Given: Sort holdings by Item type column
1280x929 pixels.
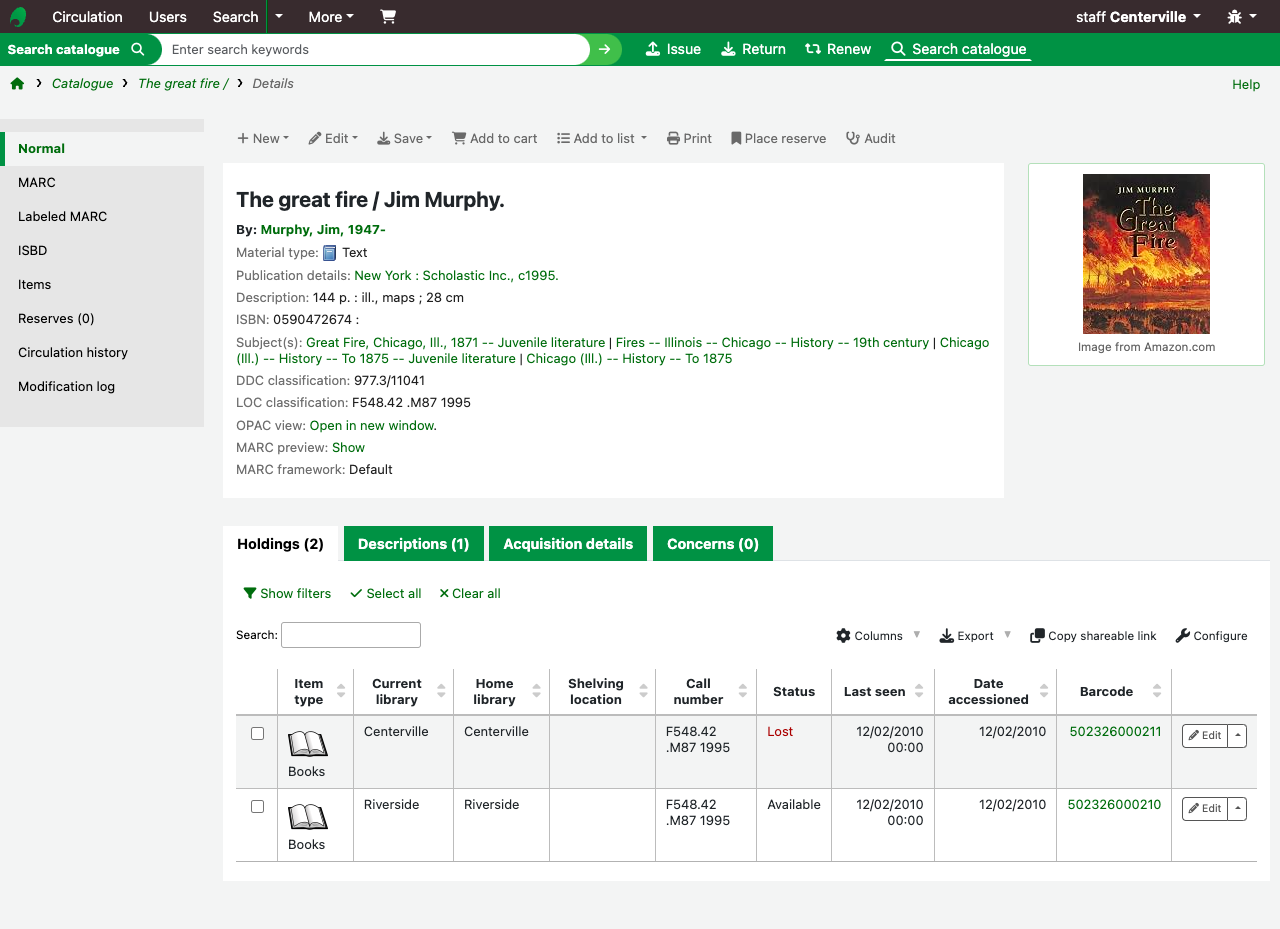Looking at the screenshot, I should 315,692.
